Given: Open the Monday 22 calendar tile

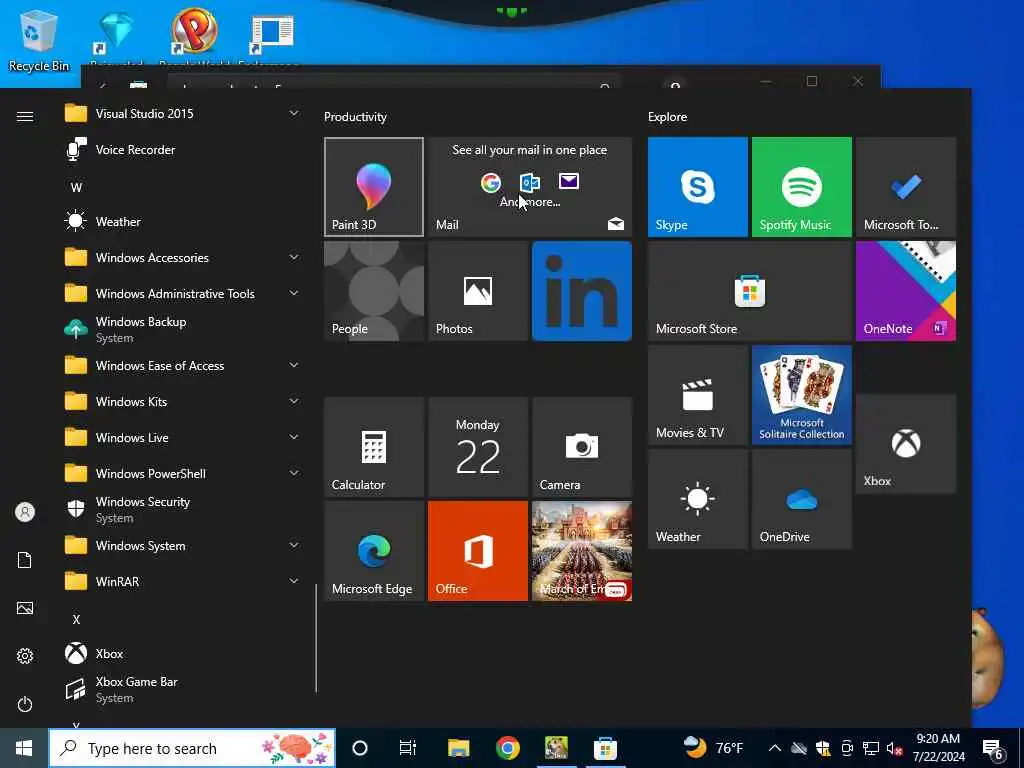Looking at the screenshot, I should coord(477,447).
